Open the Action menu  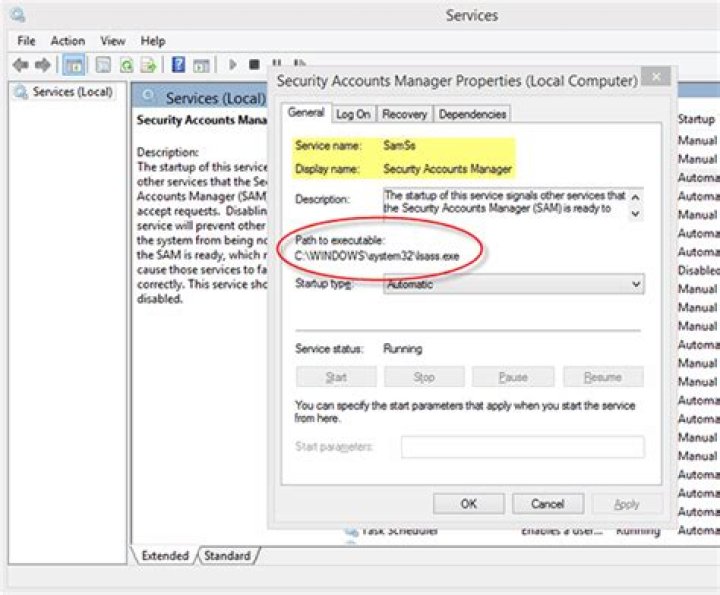pos(68,41)
